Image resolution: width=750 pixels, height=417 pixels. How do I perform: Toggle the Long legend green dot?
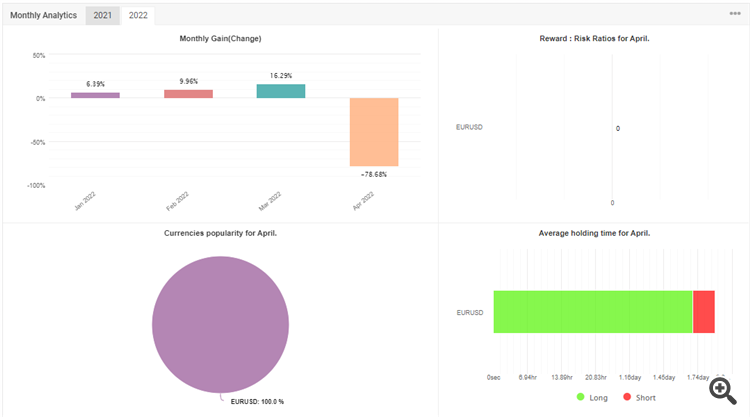580,397
